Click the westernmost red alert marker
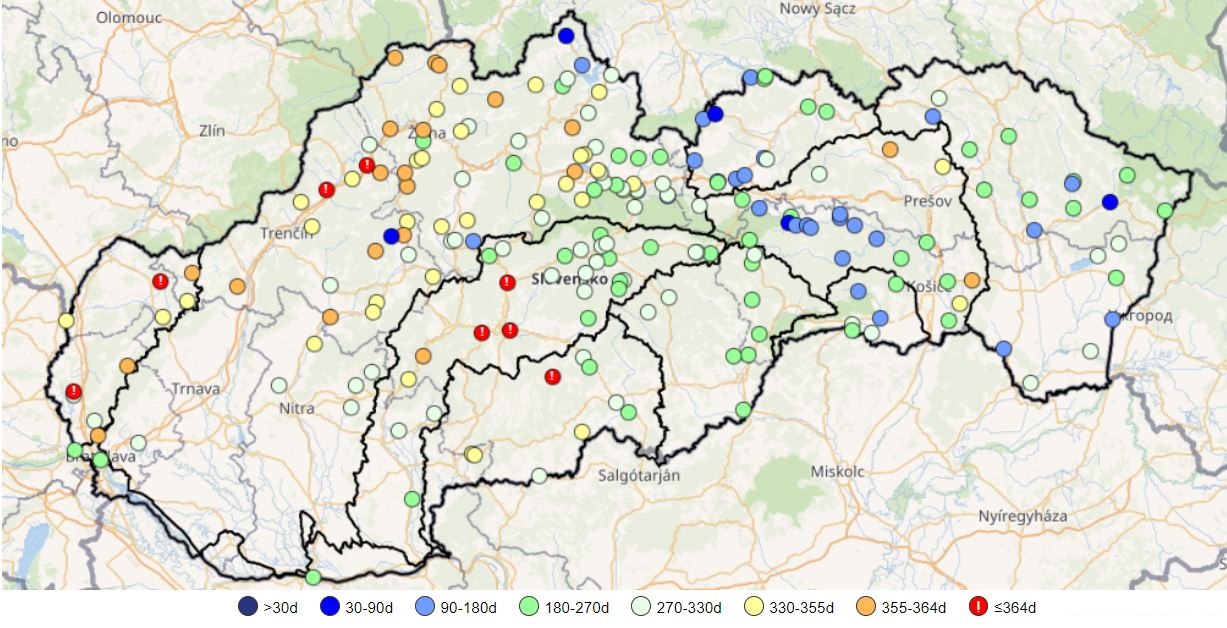1227x628 pixels. tap(73, 391)
